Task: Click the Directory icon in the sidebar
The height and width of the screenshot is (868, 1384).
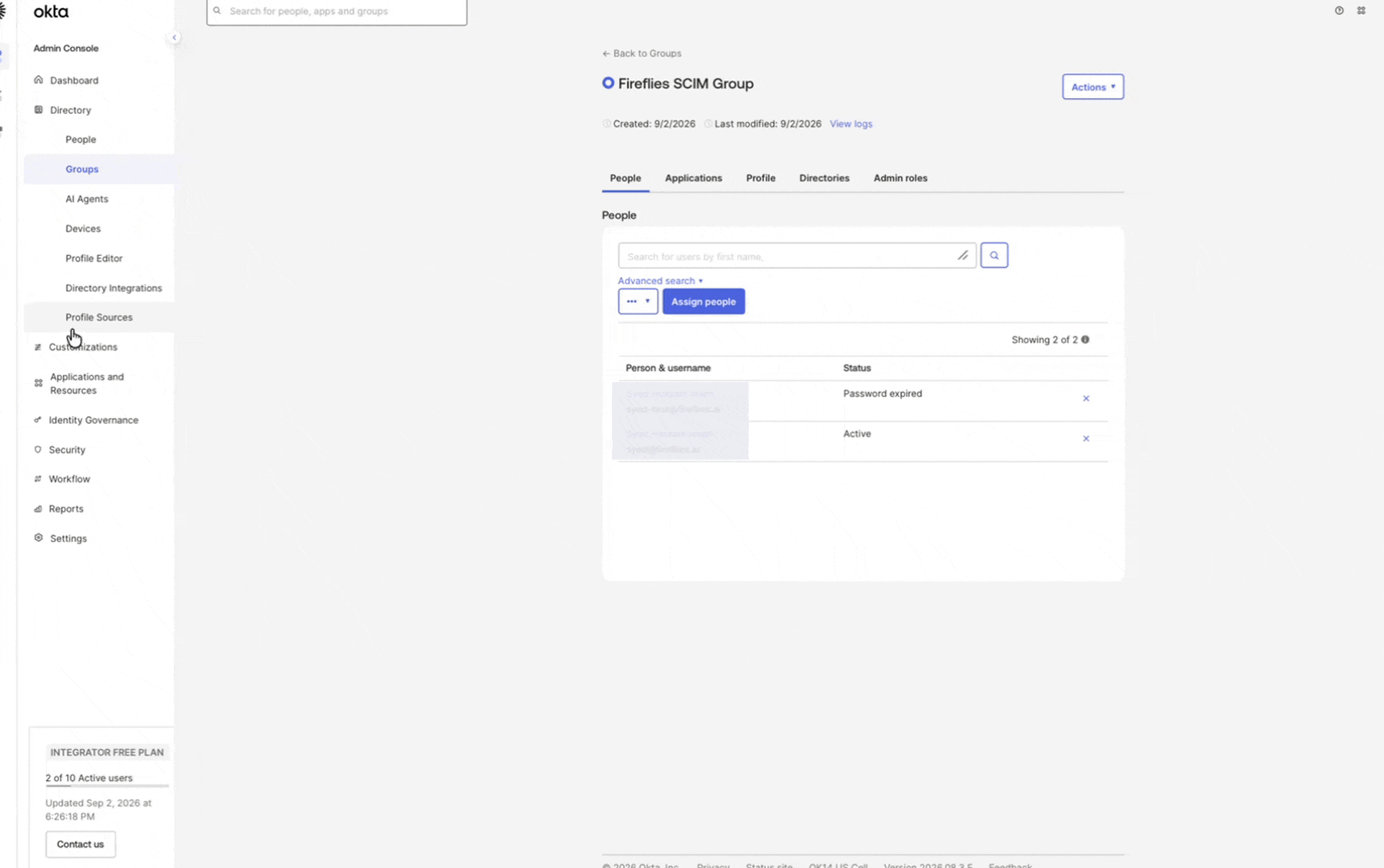Action: [x=38, y=110]
